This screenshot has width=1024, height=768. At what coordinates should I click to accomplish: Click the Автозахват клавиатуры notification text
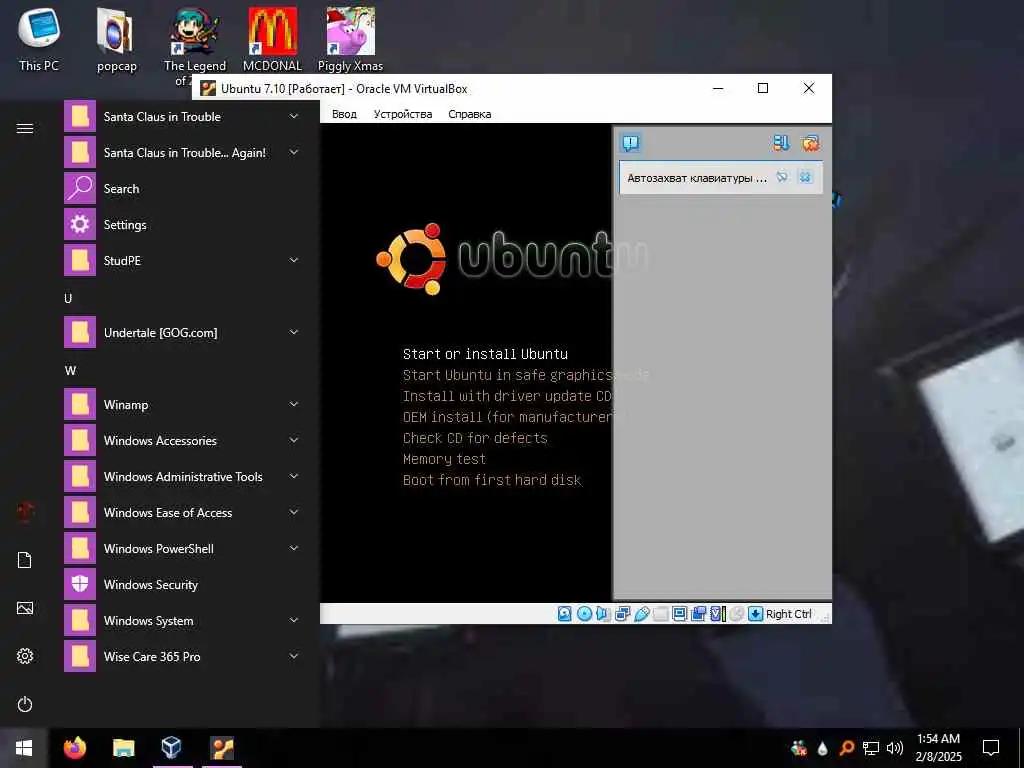tap(697, 178)
